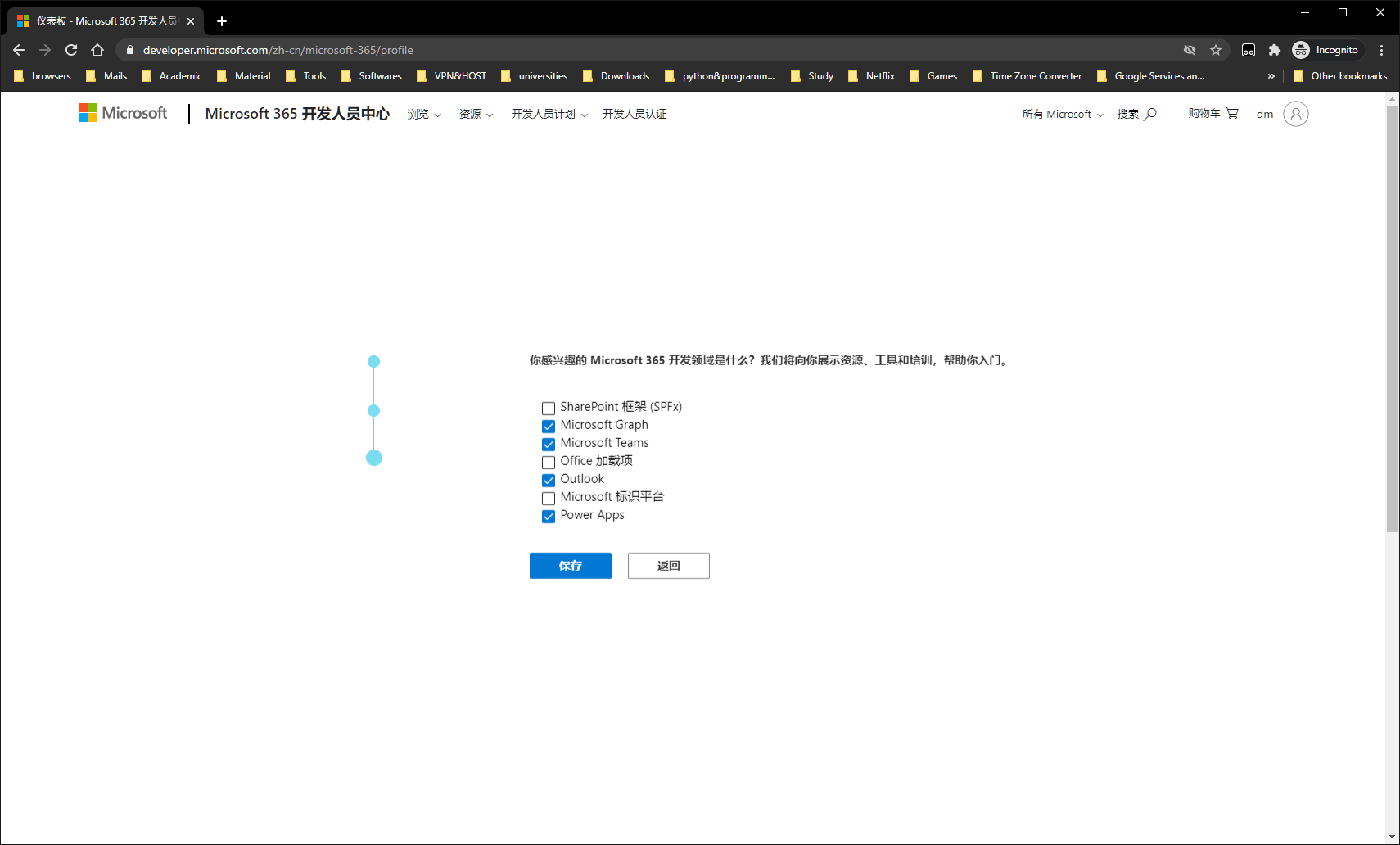Open a new browser tab
The width and height of the screenshot is (1400, 845).
tap(222, 21)
